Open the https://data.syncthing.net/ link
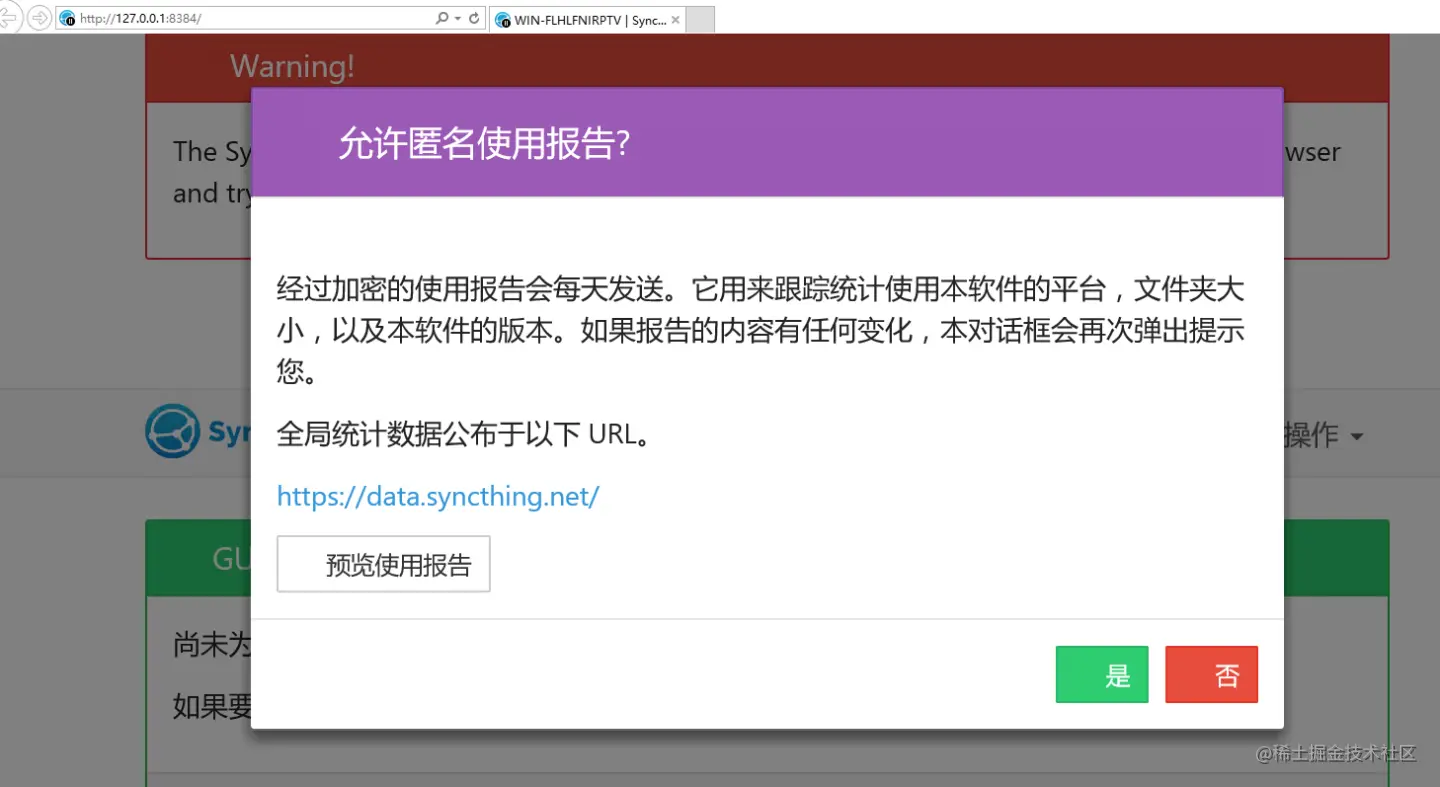 tap(438, 496)
